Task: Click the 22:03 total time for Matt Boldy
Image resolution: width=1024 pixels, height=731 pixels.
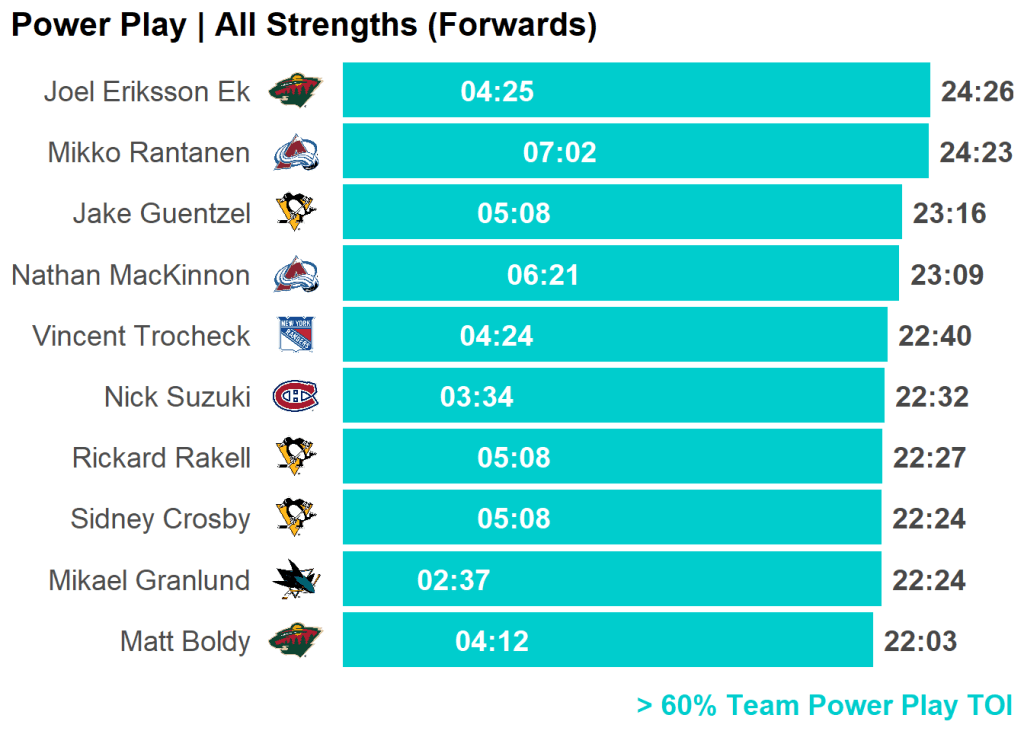Action: pos(920,641)
